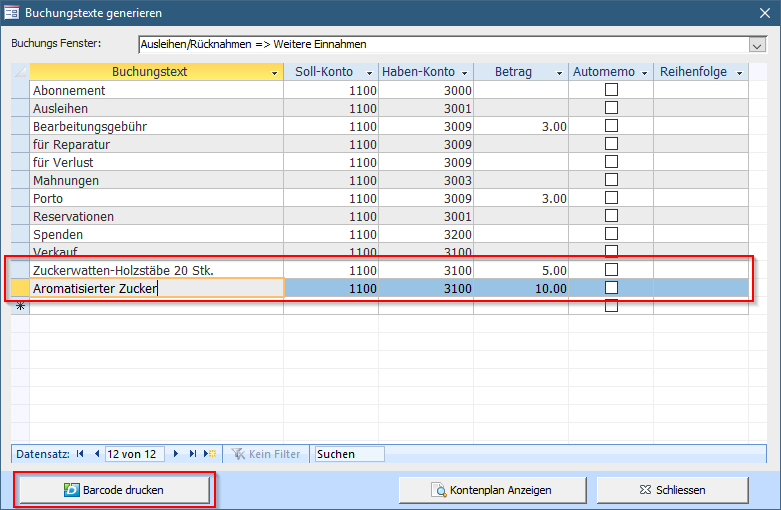Open the Buchungstext column filter arrow
Screen dimensions: 781x510
pyautogui.click(x=274, y=73)
